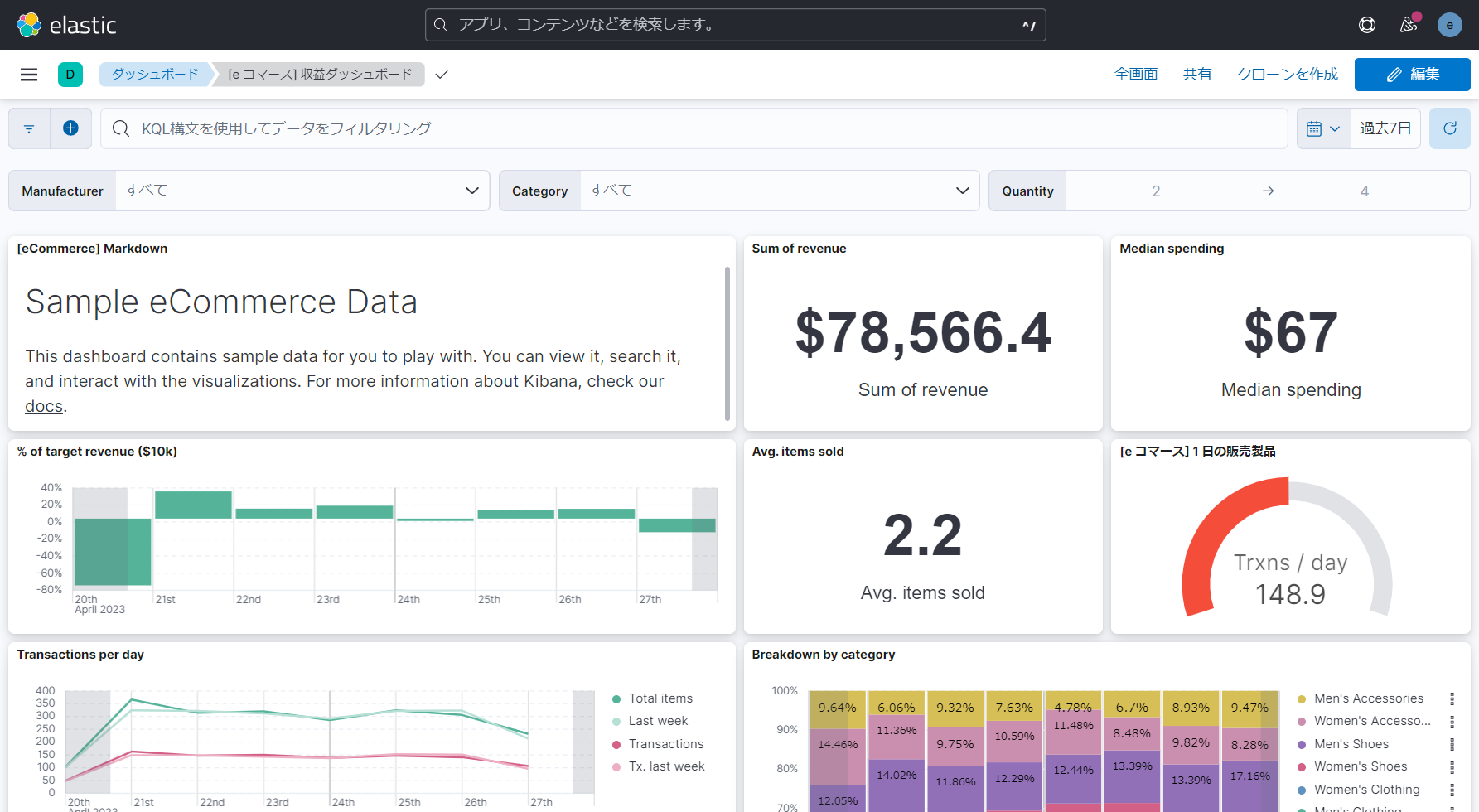Focus the global search field
Screen dimensions: 1479x812
pyautogui.click(x=736, y=25)
